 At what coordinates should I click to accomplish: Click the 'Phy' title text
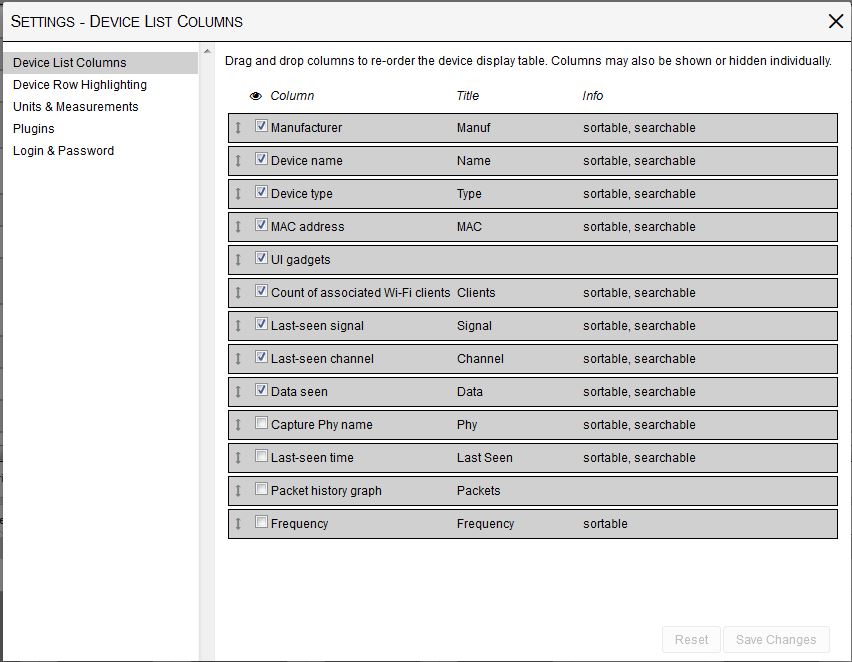click(x=467, y=425)
